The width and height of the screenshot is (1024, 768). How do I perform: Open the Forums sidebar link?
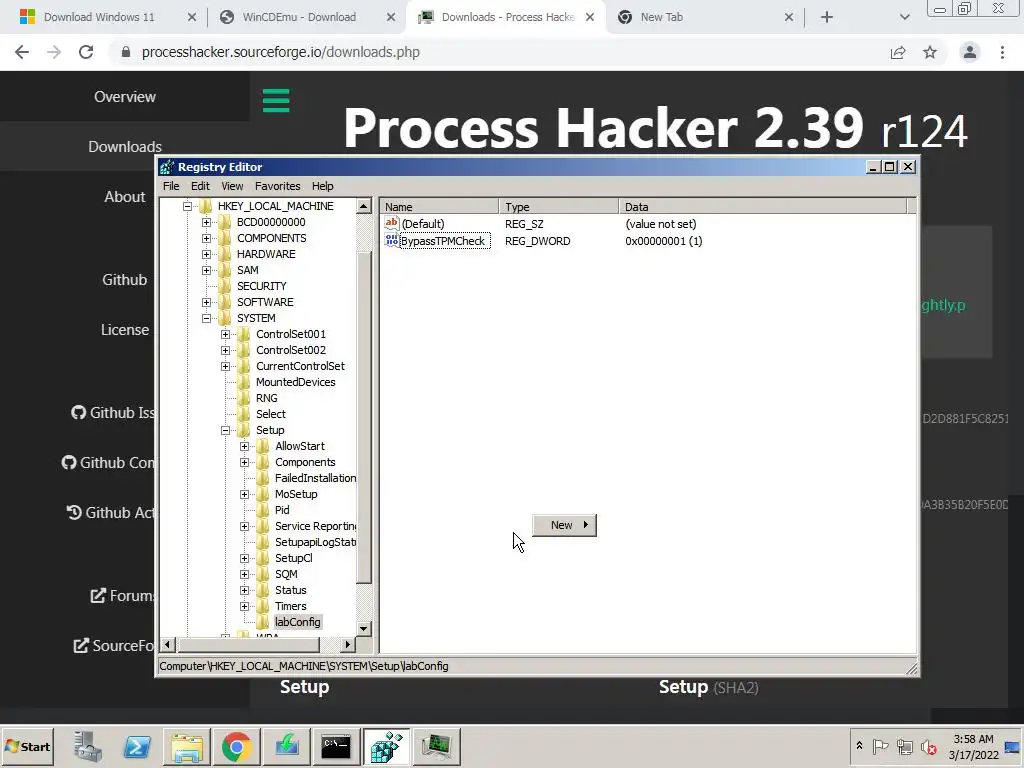[x=123, y=596]
